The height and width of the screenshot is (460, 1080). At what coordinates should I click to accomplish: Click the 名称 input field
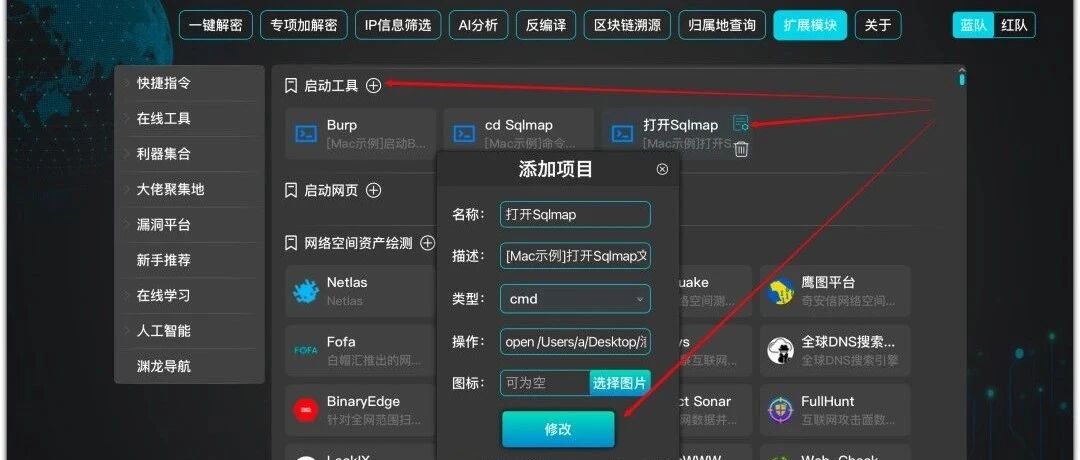(x=575, y=214)
